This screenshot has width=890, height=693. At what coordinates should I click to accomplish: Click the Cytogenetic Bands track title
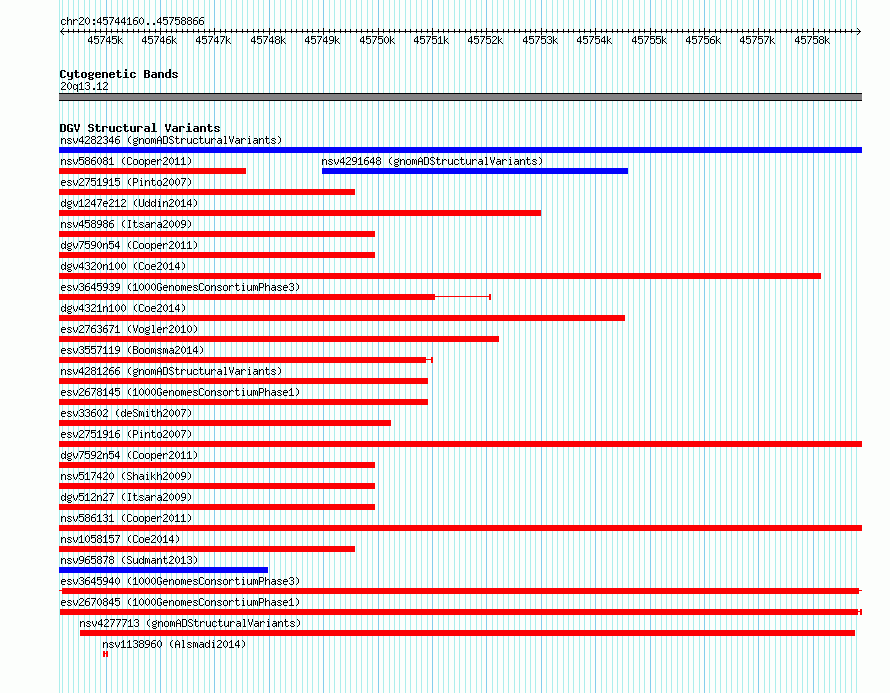click(119, 74)
